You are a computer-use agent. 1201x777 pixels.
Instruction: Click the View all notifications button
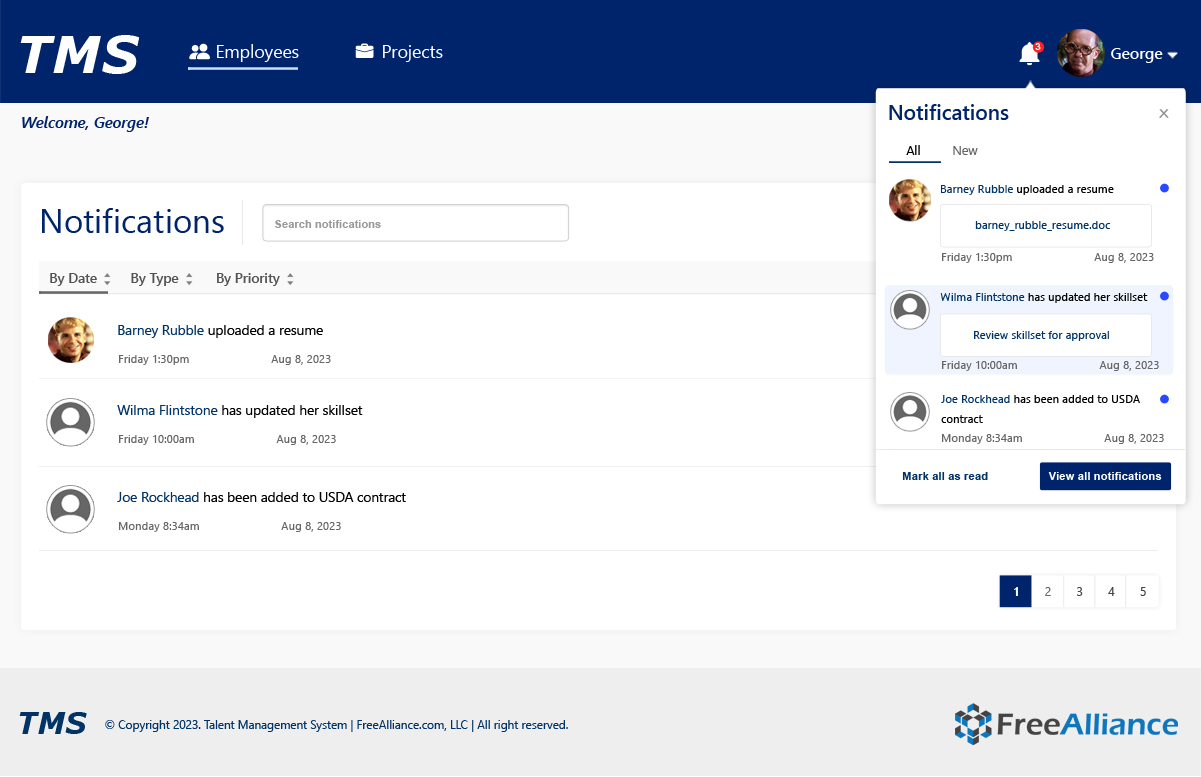pyautogui.click(x=1104, y=476)
